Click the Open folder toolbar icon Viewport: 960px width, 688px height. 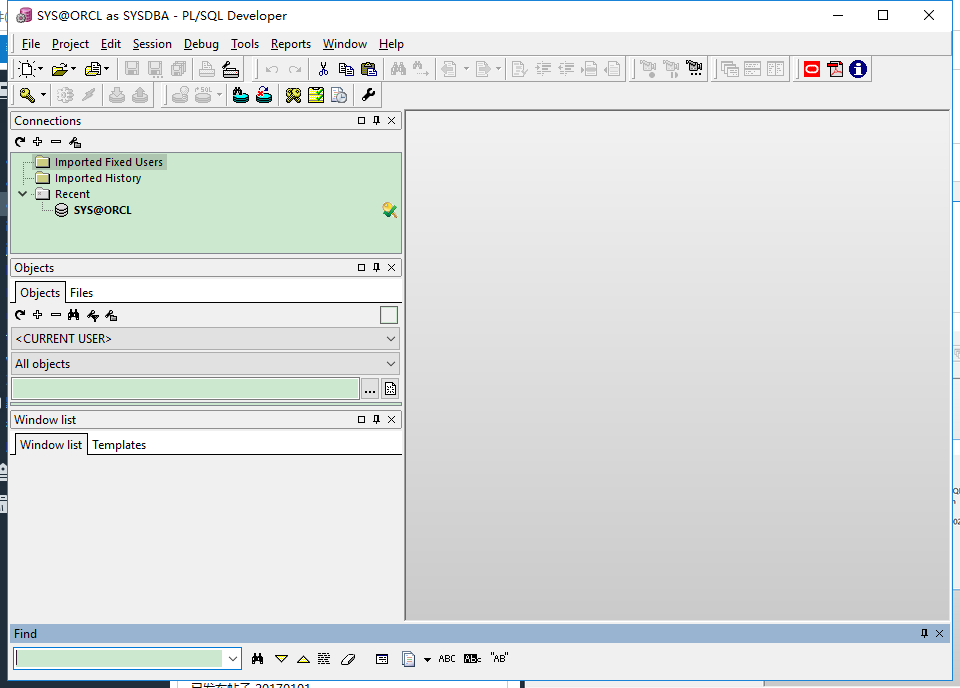click(59, 69)
